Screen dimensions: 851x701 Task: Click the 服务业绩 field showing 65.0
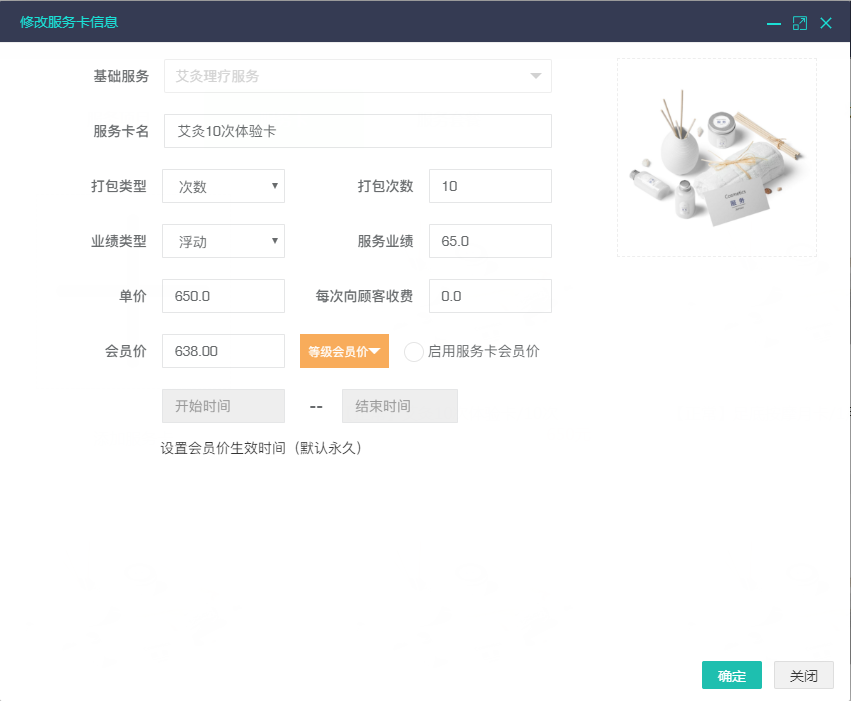pyautogui.click(x=490, y=241)
